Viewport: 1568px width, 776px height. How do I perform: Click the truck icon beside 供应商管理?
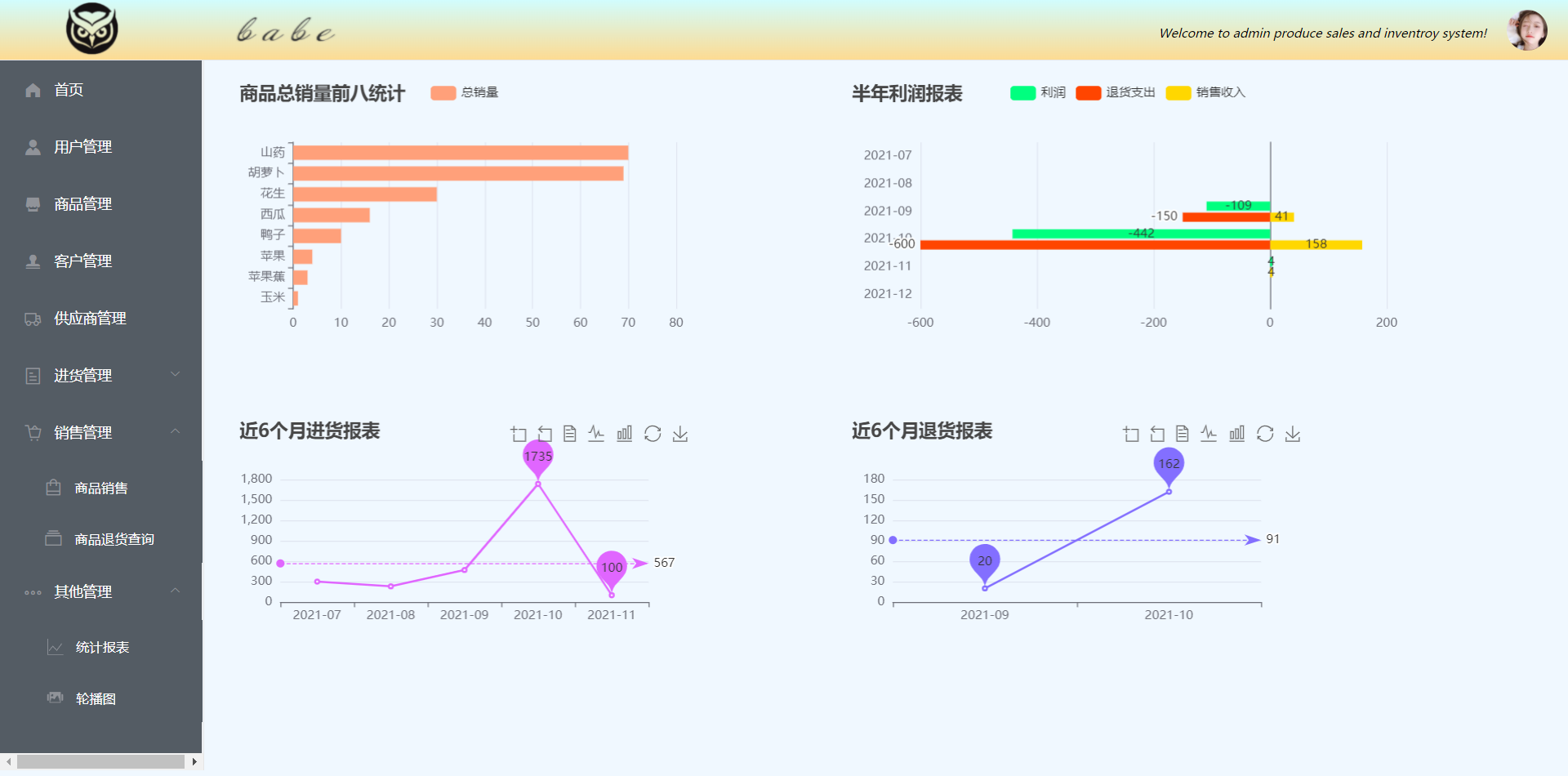(33, 319)
